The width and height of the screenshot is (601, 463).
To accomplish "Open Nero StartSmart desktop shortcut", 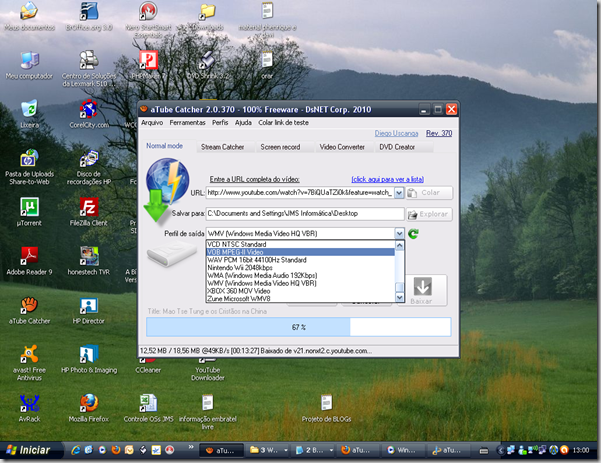I will click(x=148, y=19).
